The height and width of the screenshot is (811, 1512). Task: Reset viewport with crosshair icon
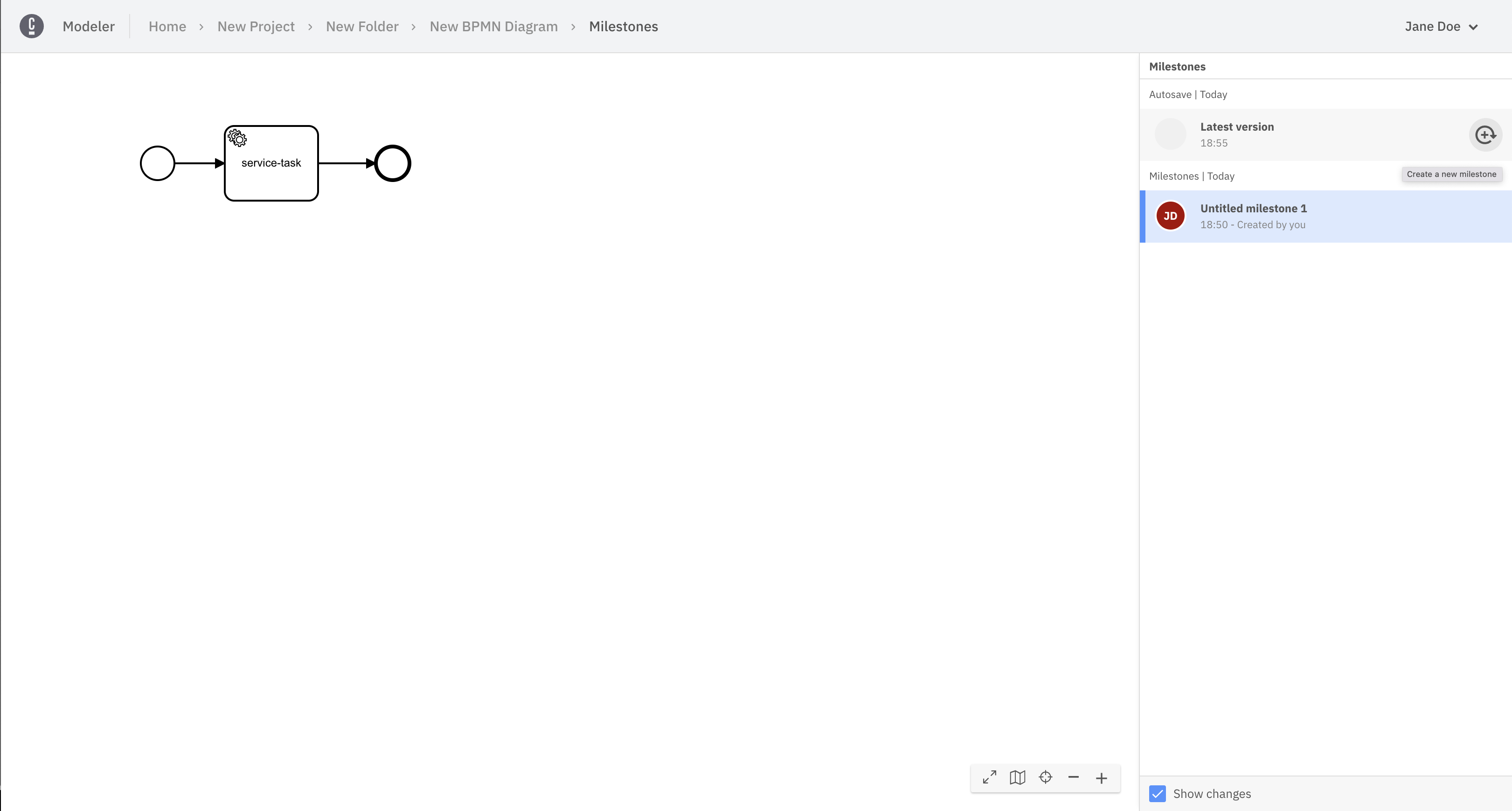point(1045,777)
